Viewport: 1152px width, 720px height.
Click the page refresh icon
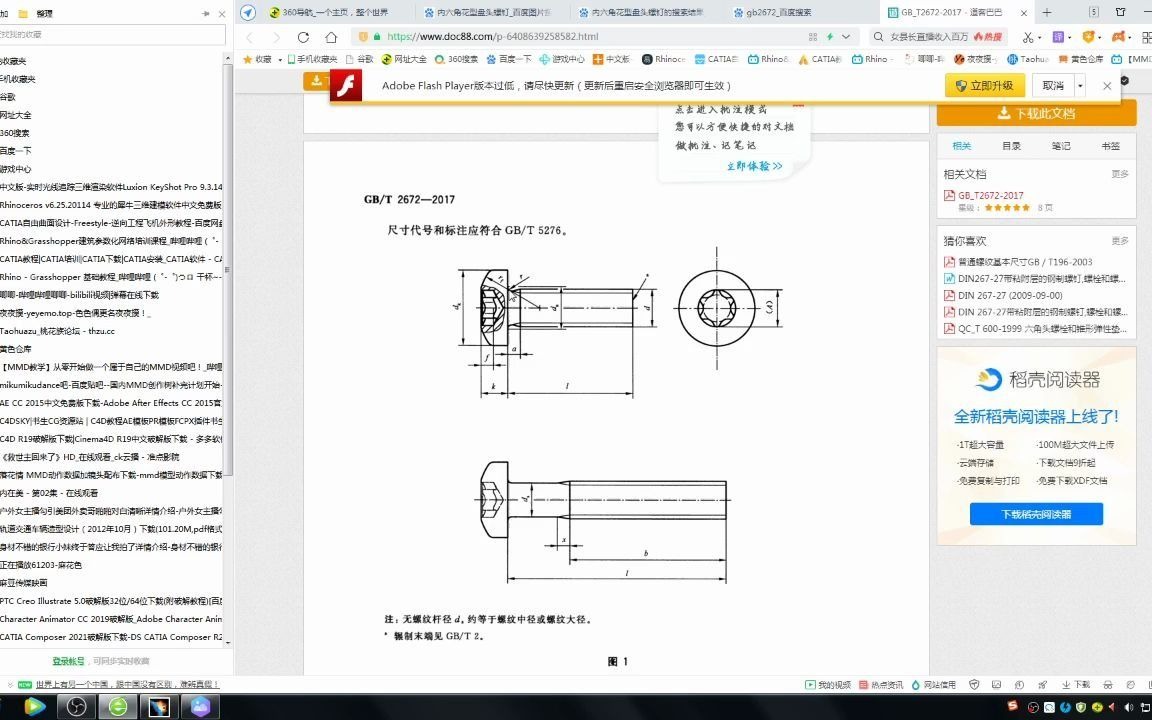click(x=303, y=35)
